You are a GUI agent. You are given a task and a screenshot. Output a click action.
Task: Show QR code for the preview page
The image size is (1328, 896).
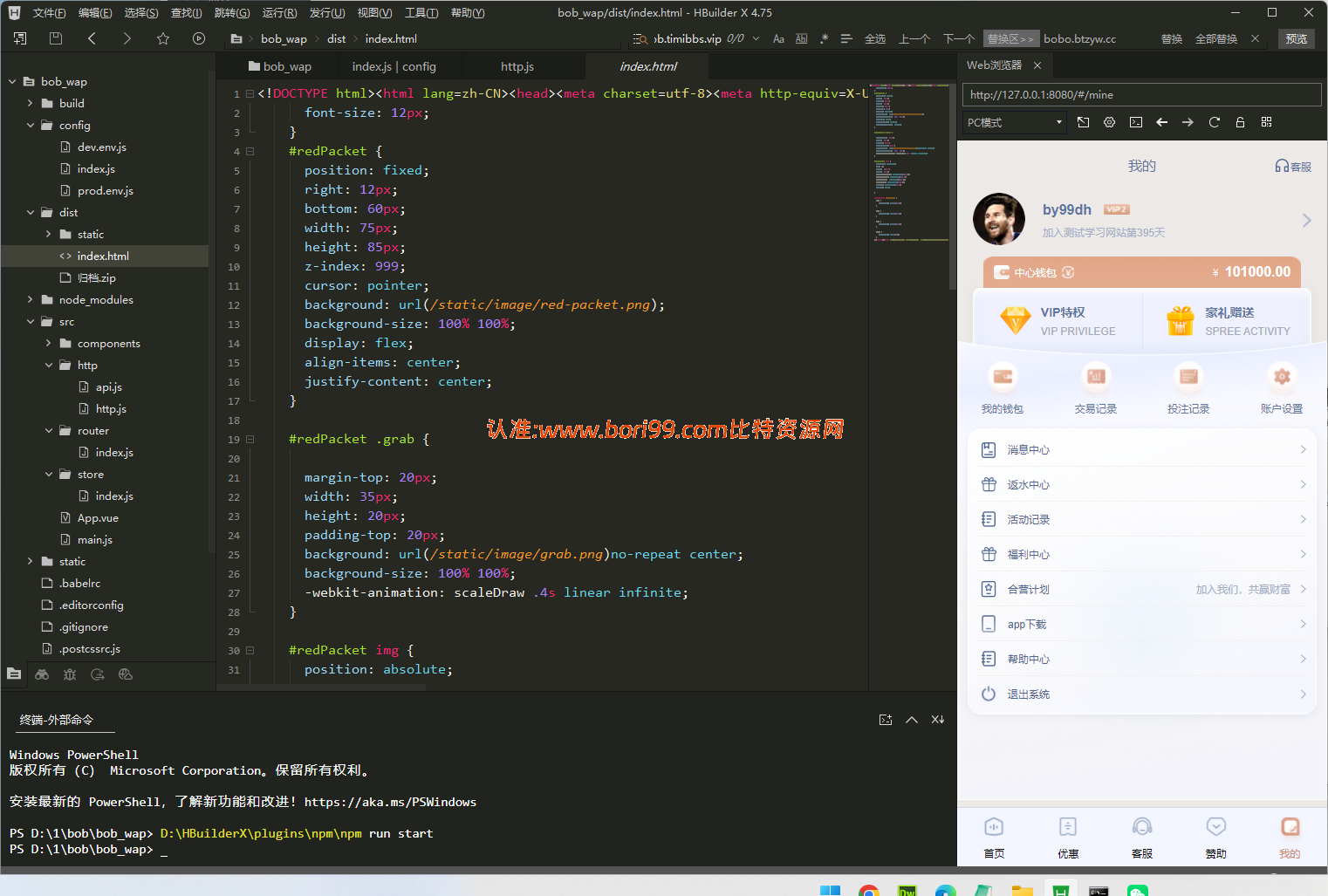coord(1266,122)
